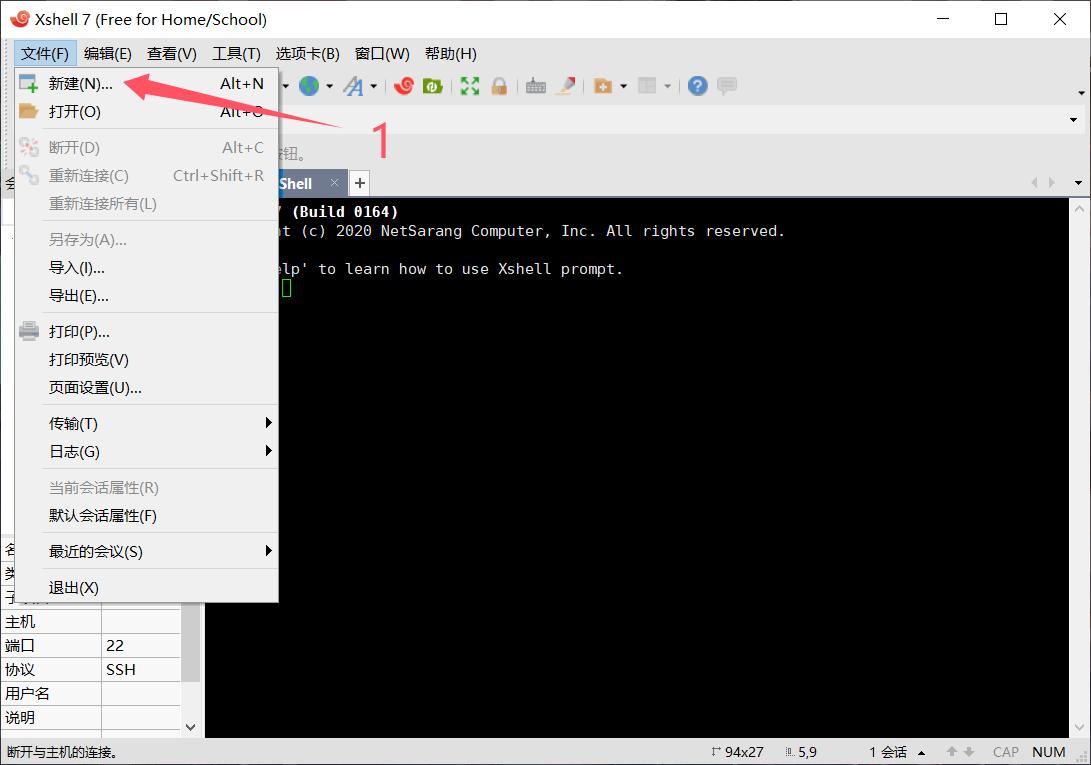
Task: Open the Tools (工具) menu
Action: click(236, 54)
